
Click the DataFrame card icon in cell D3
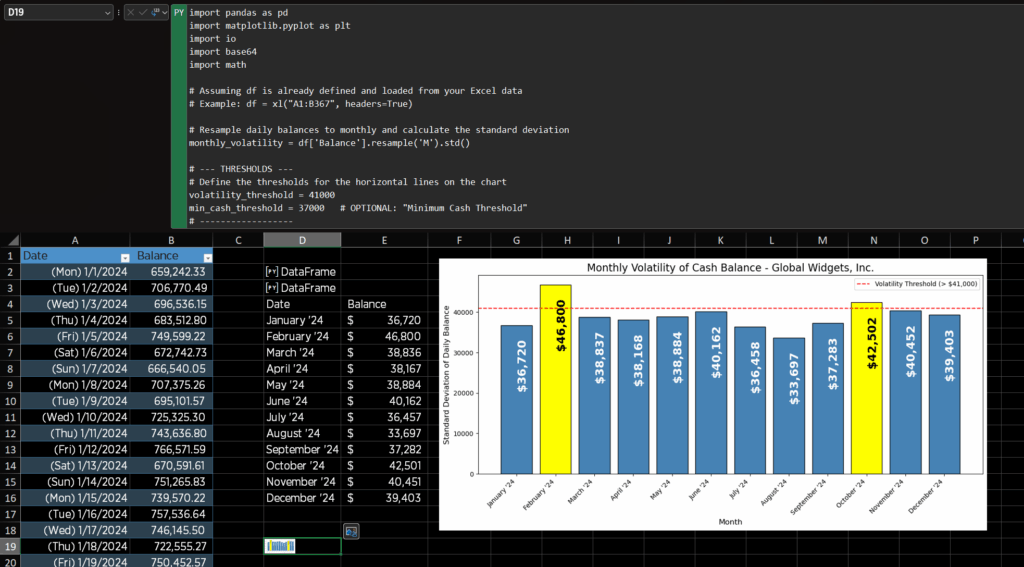271,288
